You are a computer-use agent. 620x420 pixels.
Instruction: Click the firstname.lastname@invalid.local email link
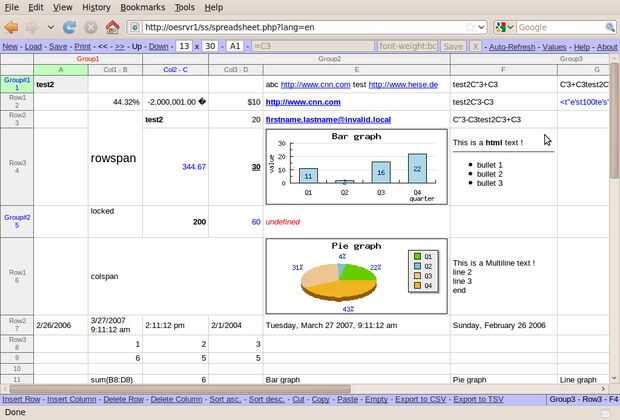(328, 119)
